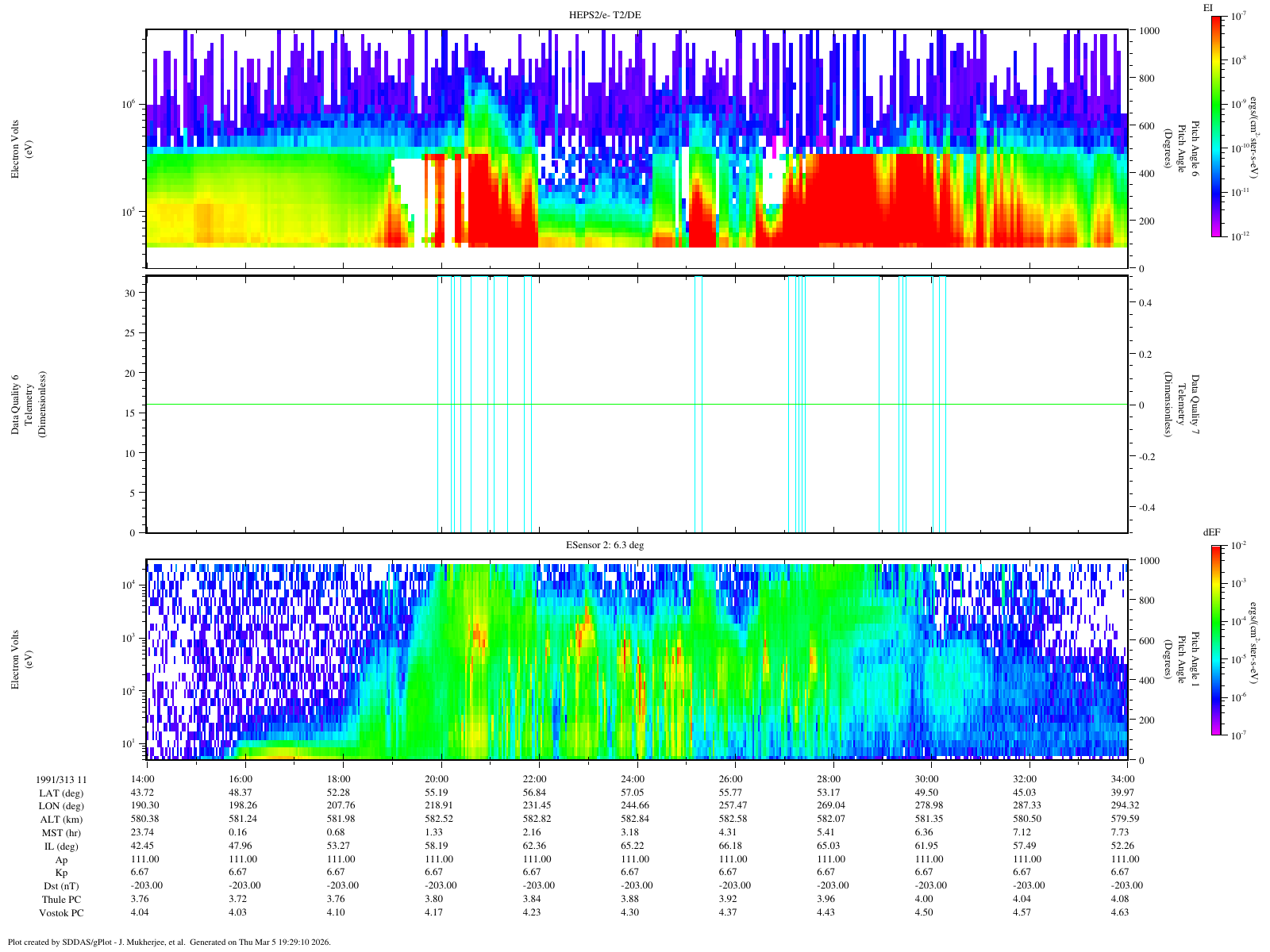Click the Vostok PC row label
The height and width of the screenshot is (952, 1270).
click(x=61, y=912)
